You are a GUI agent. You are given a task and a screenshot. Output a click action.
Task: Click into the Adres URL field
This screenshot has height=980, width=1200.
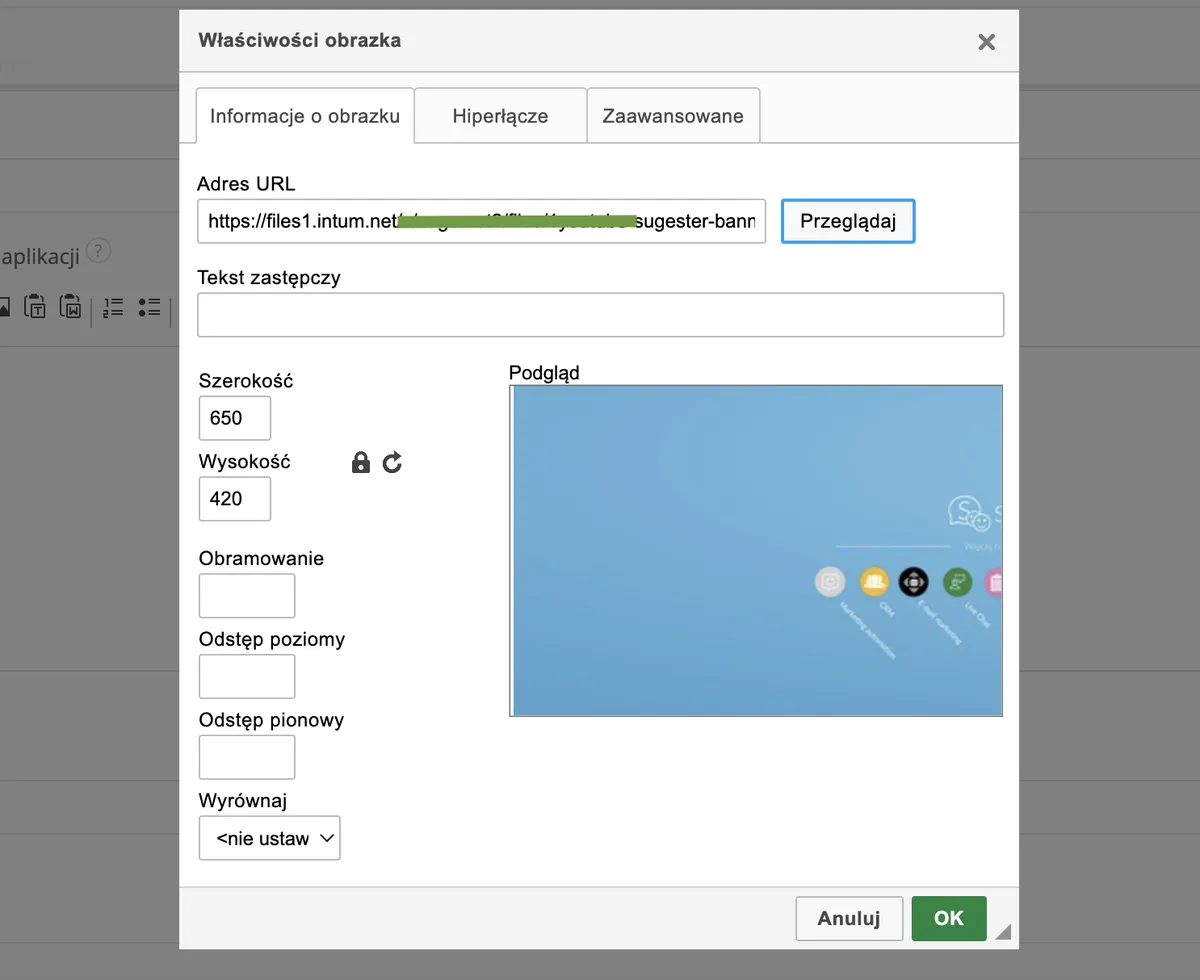[x=482, y=221]
